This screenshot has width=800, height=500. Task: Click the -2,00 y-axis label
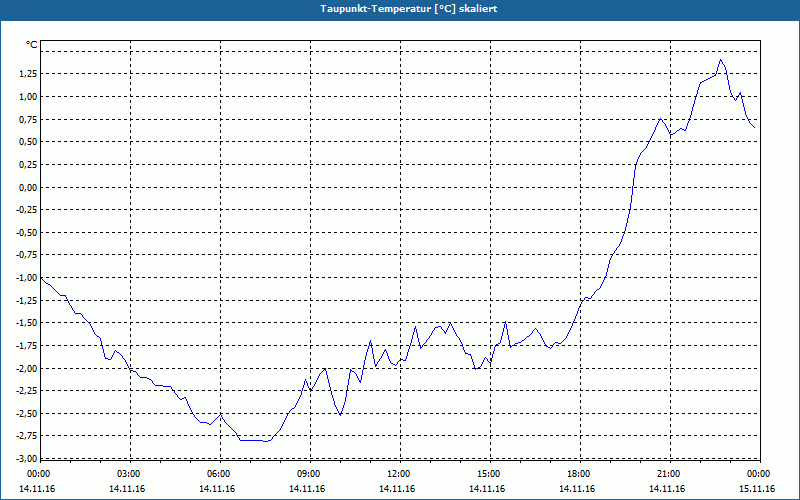point(27,368)
